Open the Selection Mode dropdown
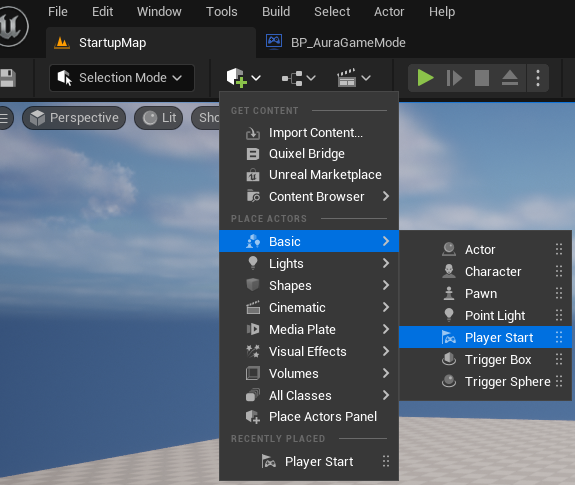This screenshot has height=485, width=575. pyautogui.click(x=122, y=78)
